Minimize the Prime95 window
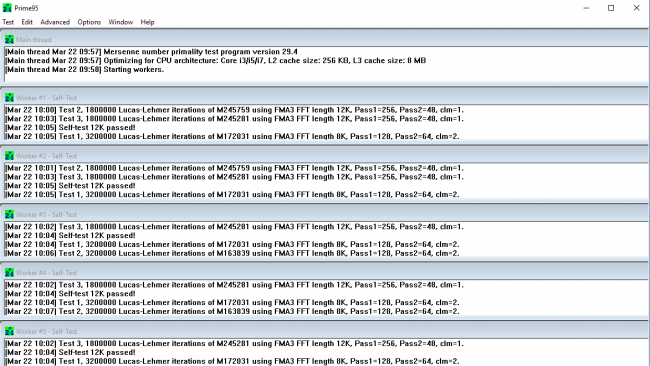The width and height of the screenshot is (650, 366). [586, 8]
